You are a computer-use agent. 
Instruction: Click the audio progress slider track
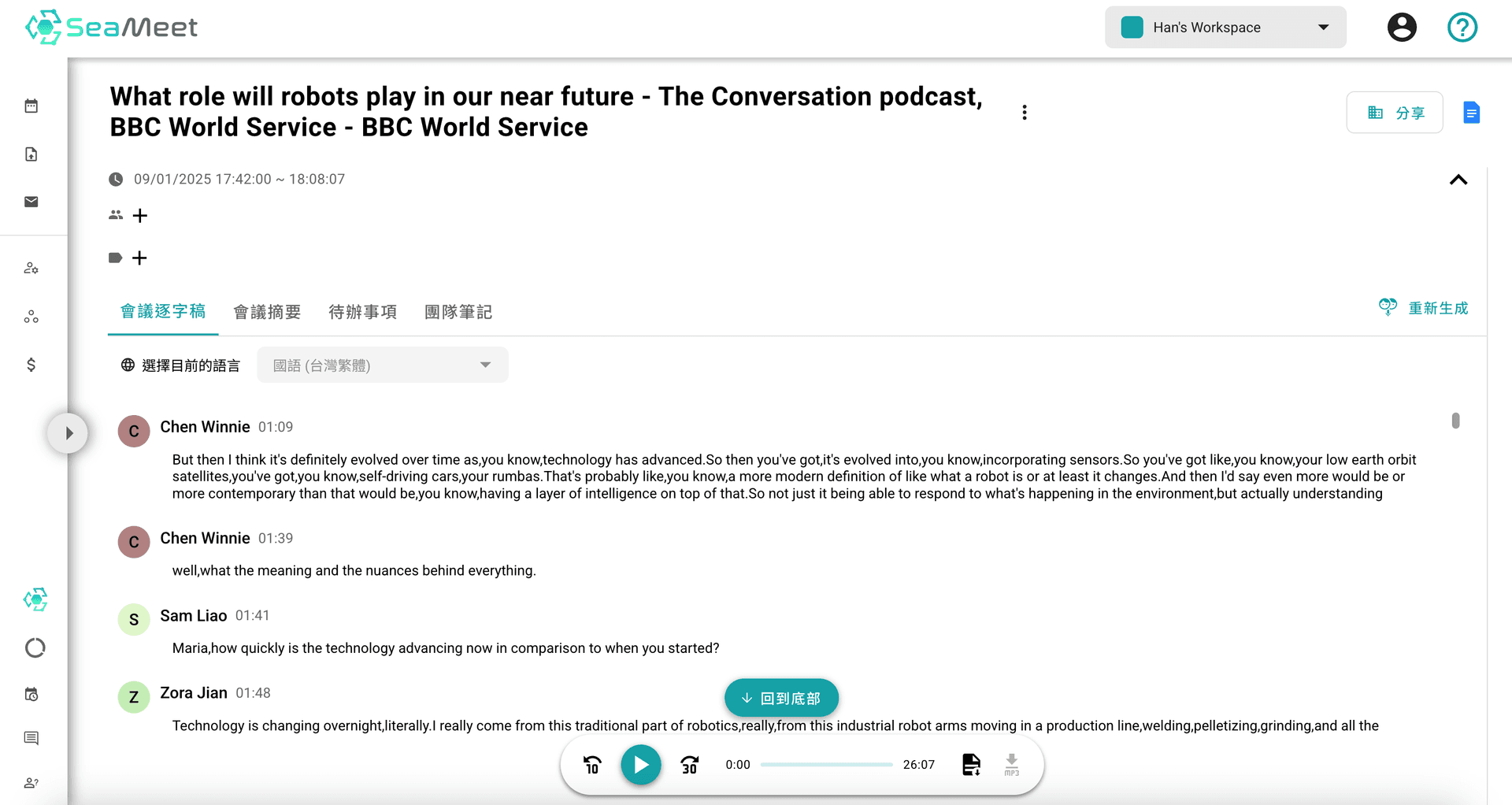[826, 765]
